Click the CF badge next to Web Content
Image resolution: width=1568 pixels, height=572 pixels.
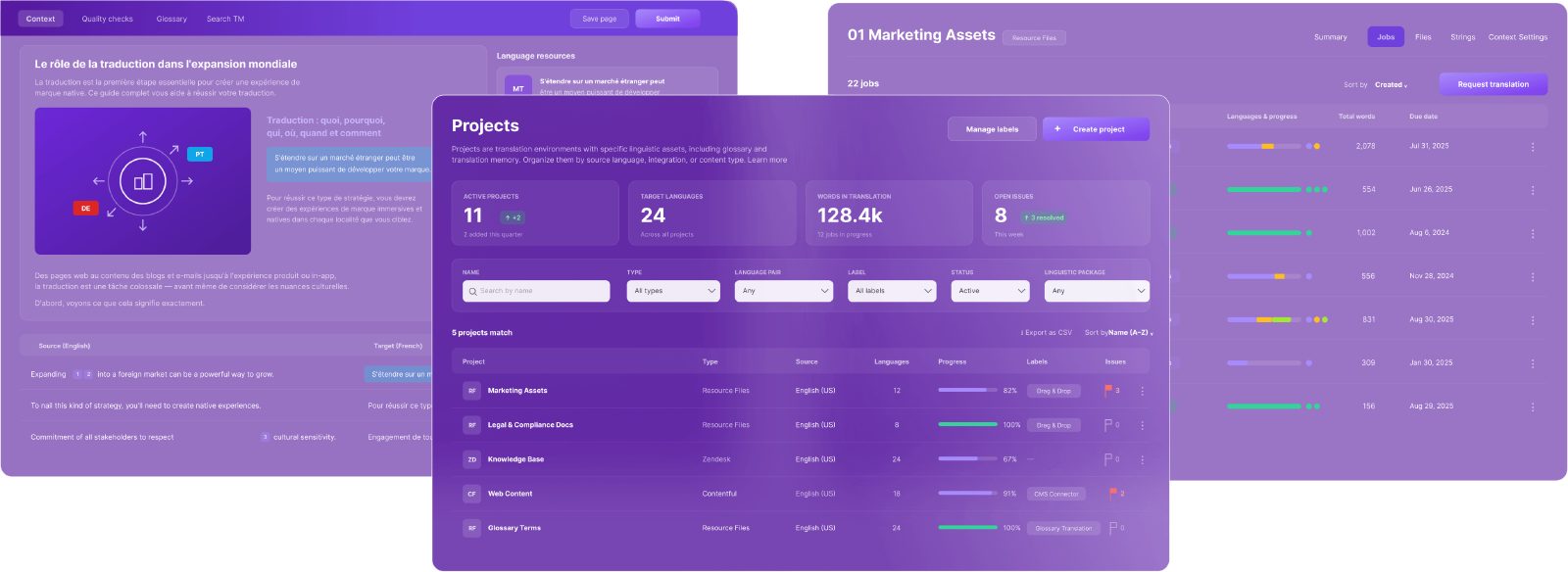coord(471,494)
